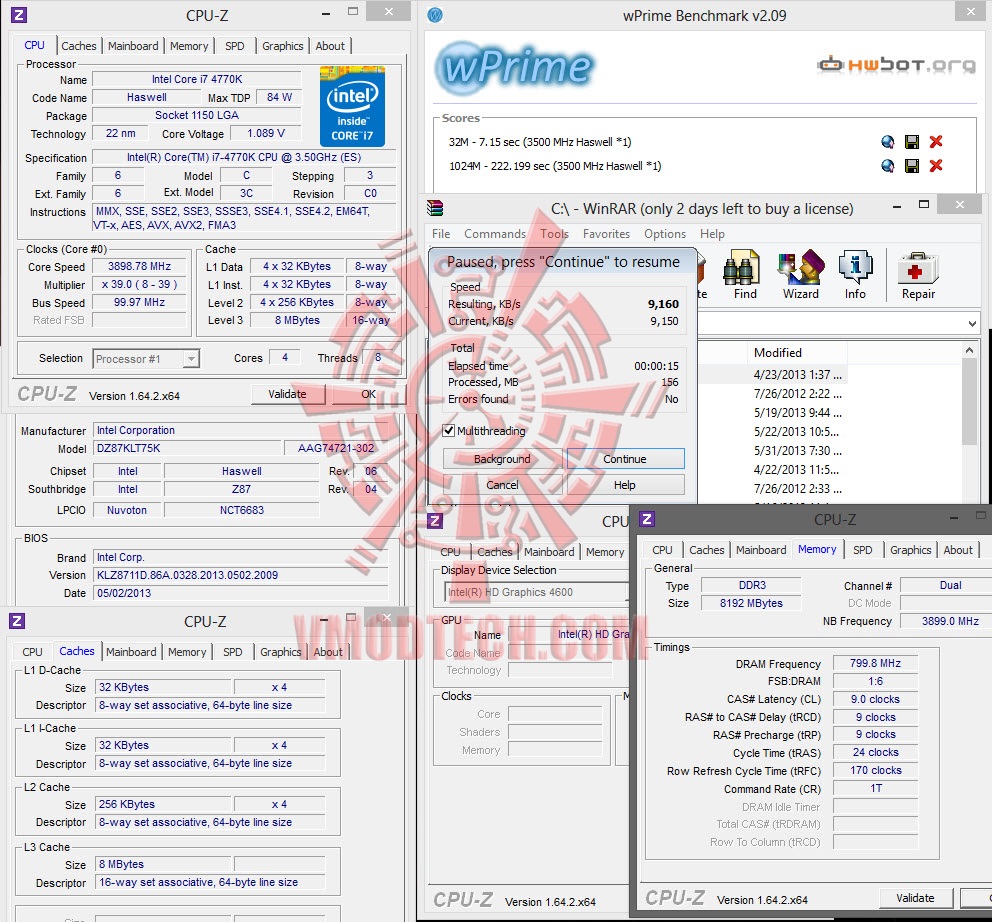Click OK in top CPU-Z window
Screen dimensions: 992x922
(368, 394)
